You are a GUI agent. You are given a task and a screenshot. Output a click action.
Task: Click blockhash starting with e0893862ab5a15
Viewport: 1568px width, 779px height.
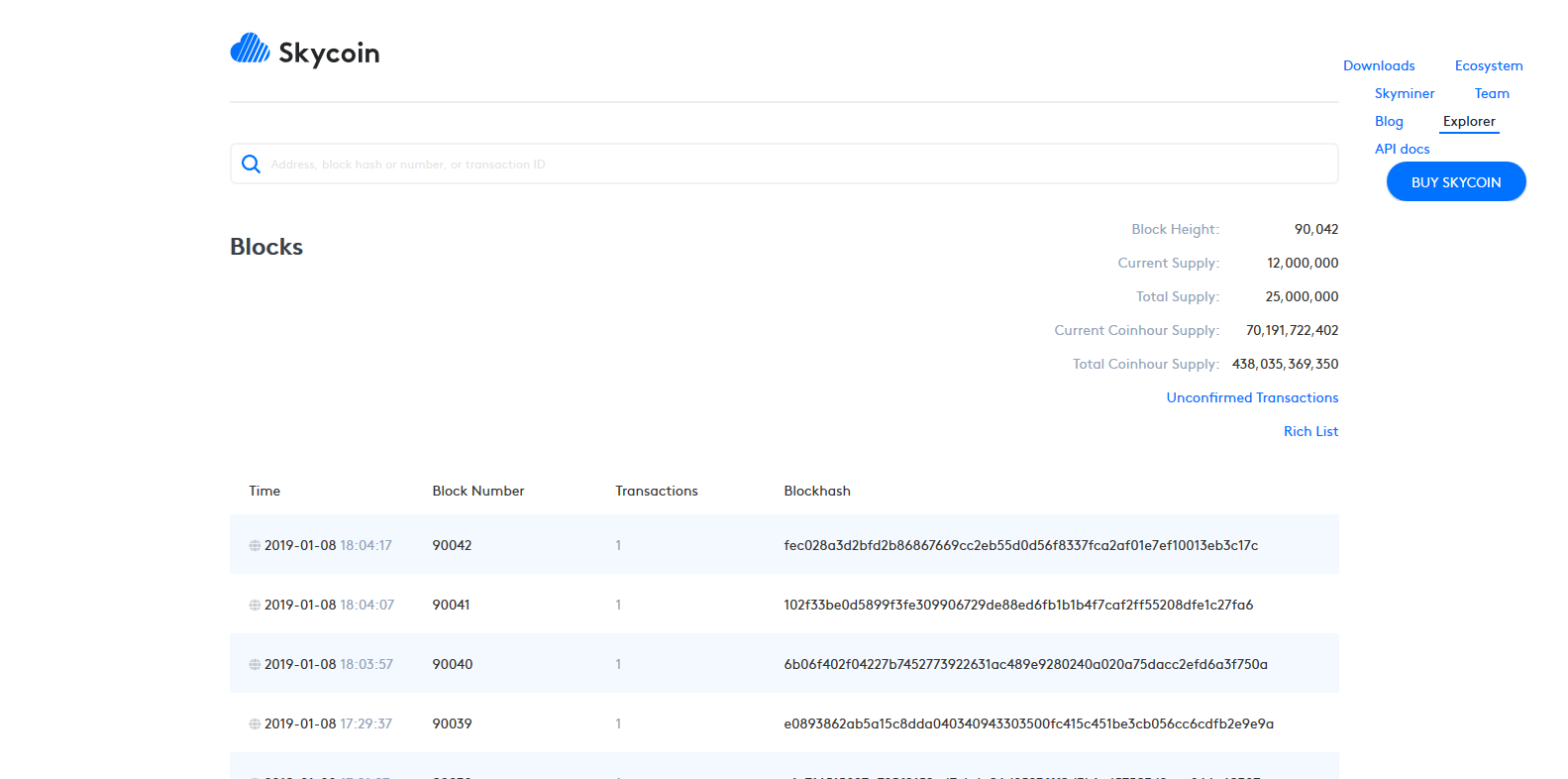click(x=1028, y=723)
